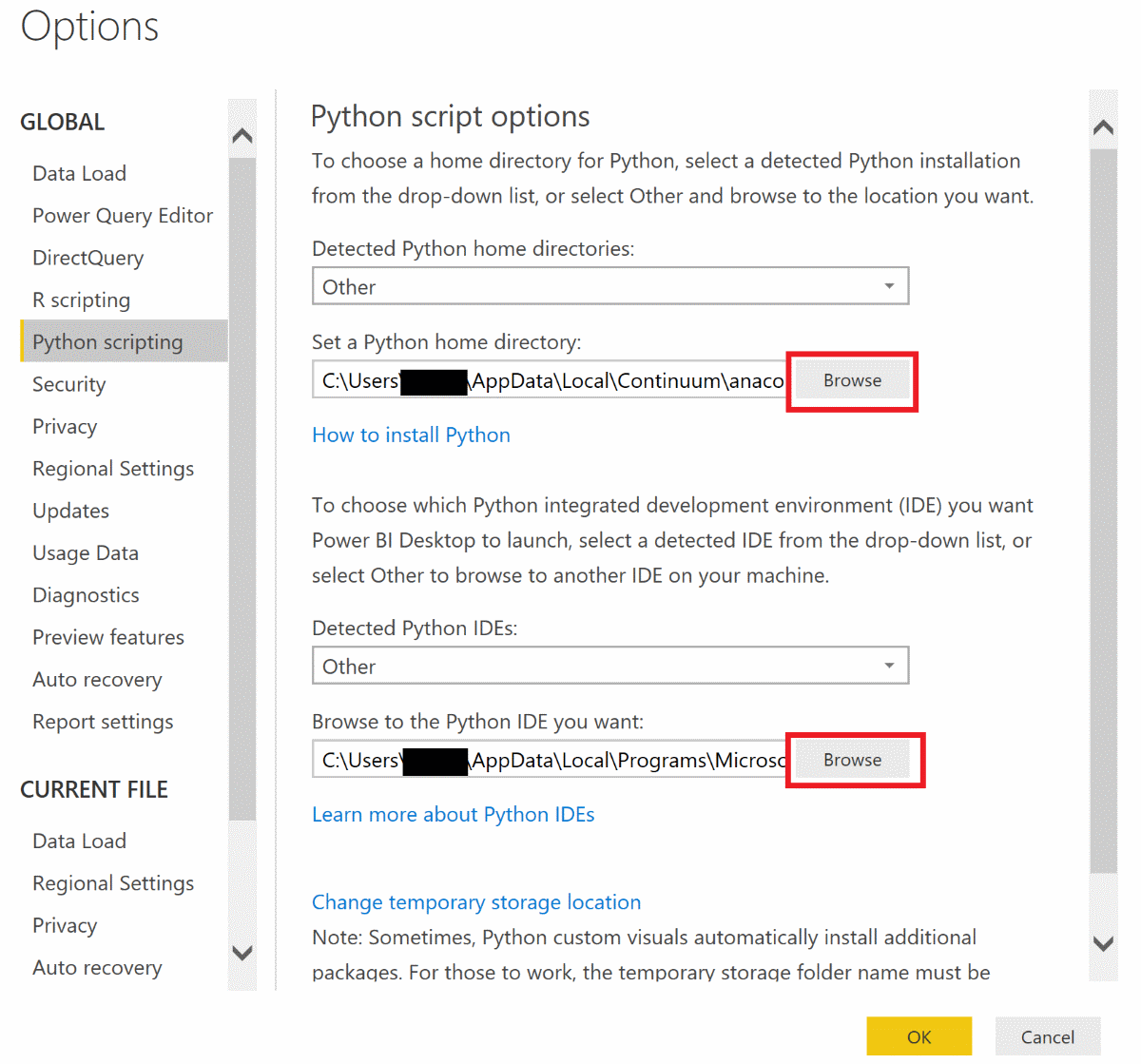Image resolution: width=1141 pixels, height=1064 pixels.
Task: Click the Python home directory path field
Action: click(x=551, y=380)
